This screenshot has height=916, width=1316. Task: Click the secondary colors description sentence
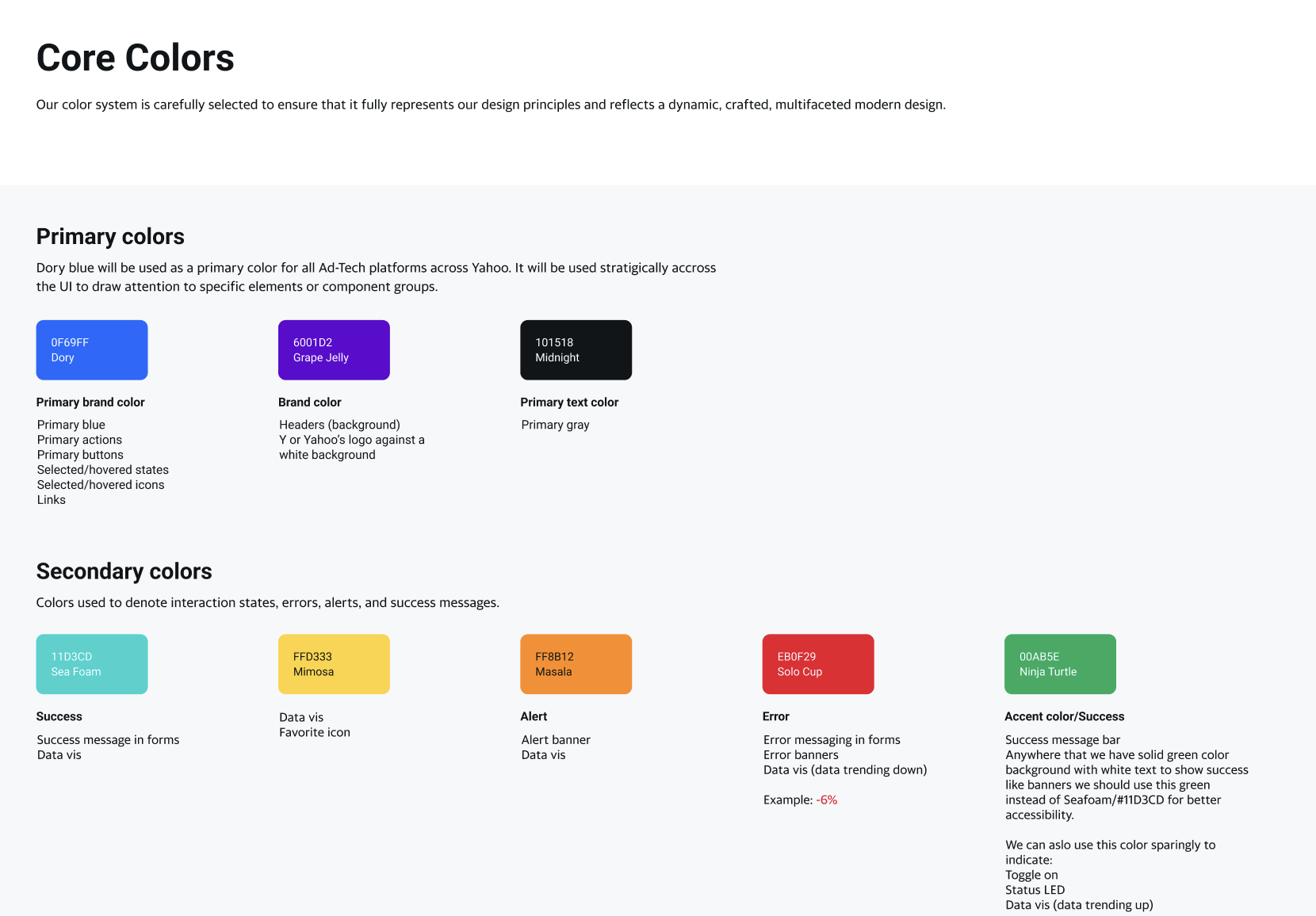tap(268, 603)
